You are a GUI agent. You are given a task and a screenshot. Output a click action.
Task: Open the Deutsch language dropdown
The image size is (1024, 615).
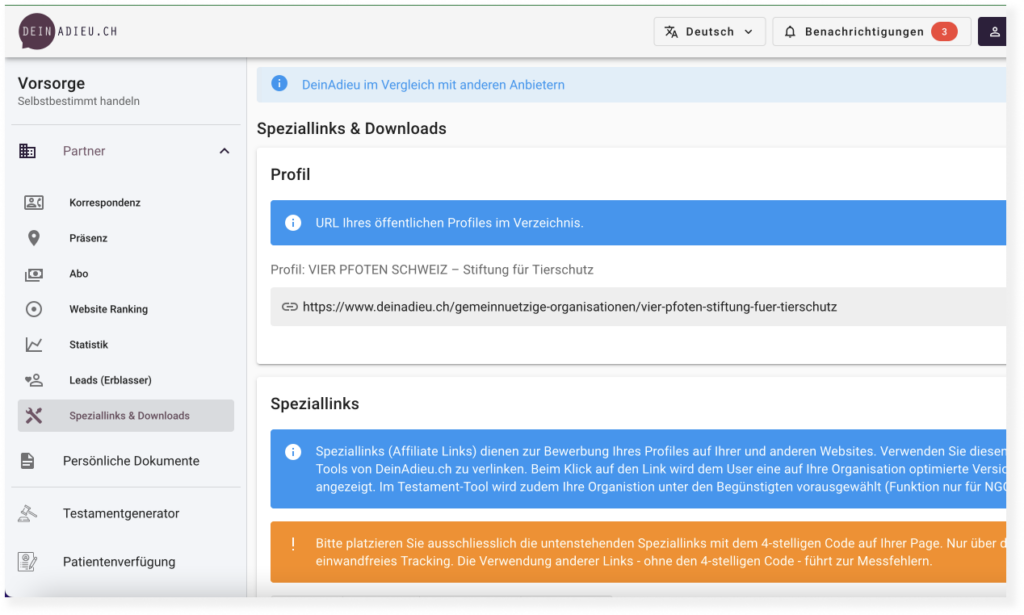point(709,32)
